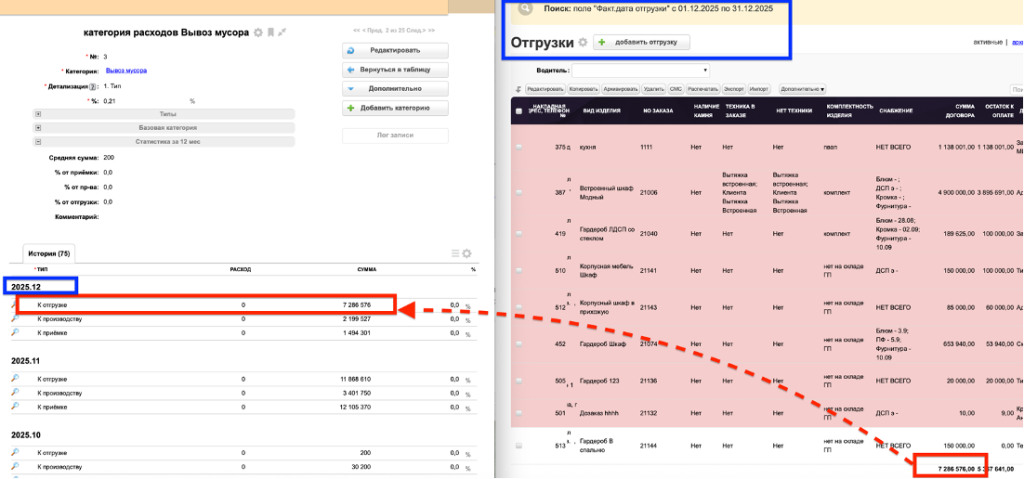Click the gear icon next to Отгрузки heading
This screenshot has width=1024, height=479.
coord(582,42)
